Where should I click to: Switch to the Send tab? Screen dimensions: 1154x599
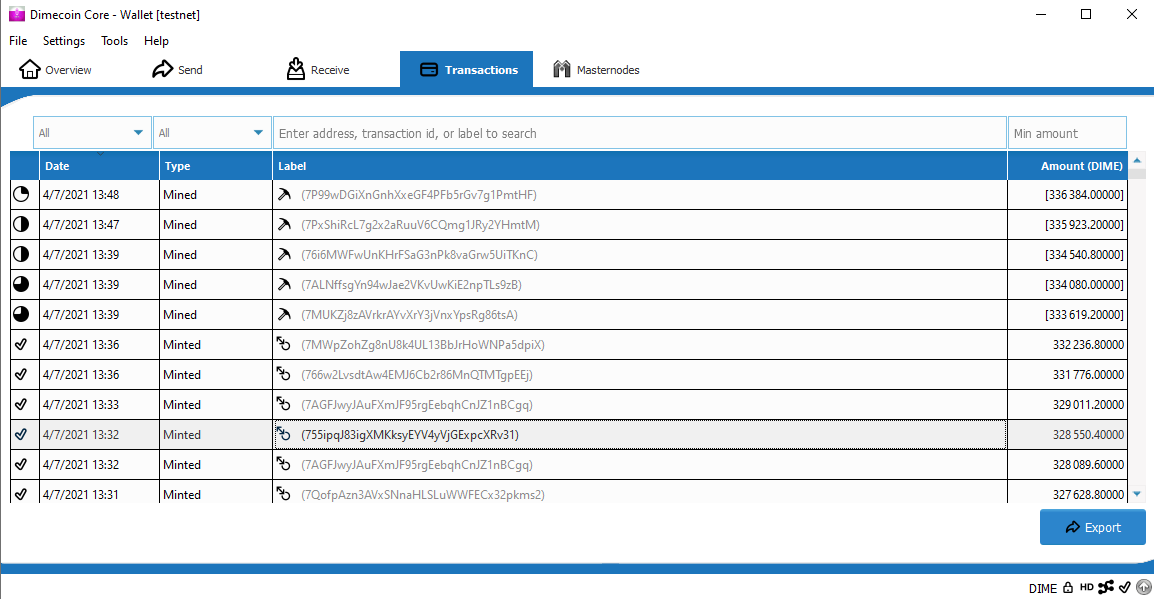pyautogui.click(x=177, y=70)
